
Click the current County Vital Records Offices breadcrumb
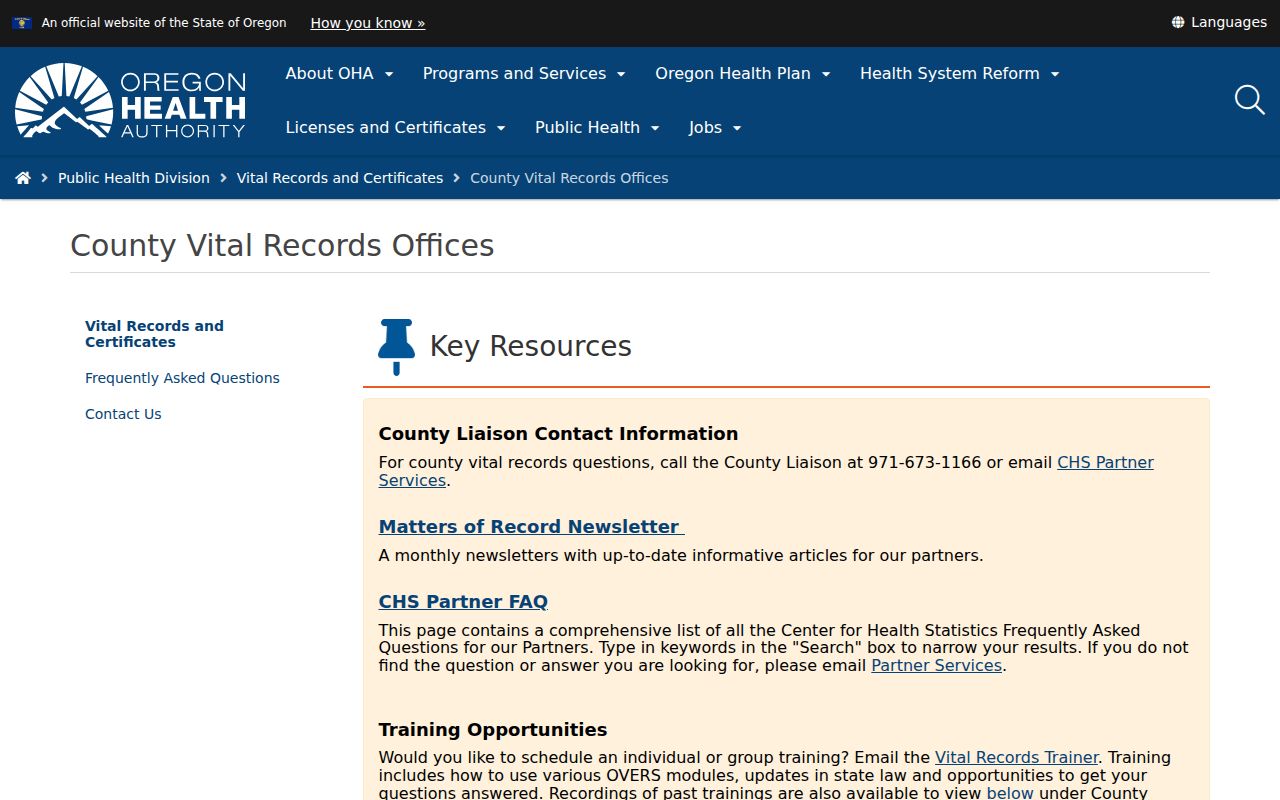click(569, 178)
